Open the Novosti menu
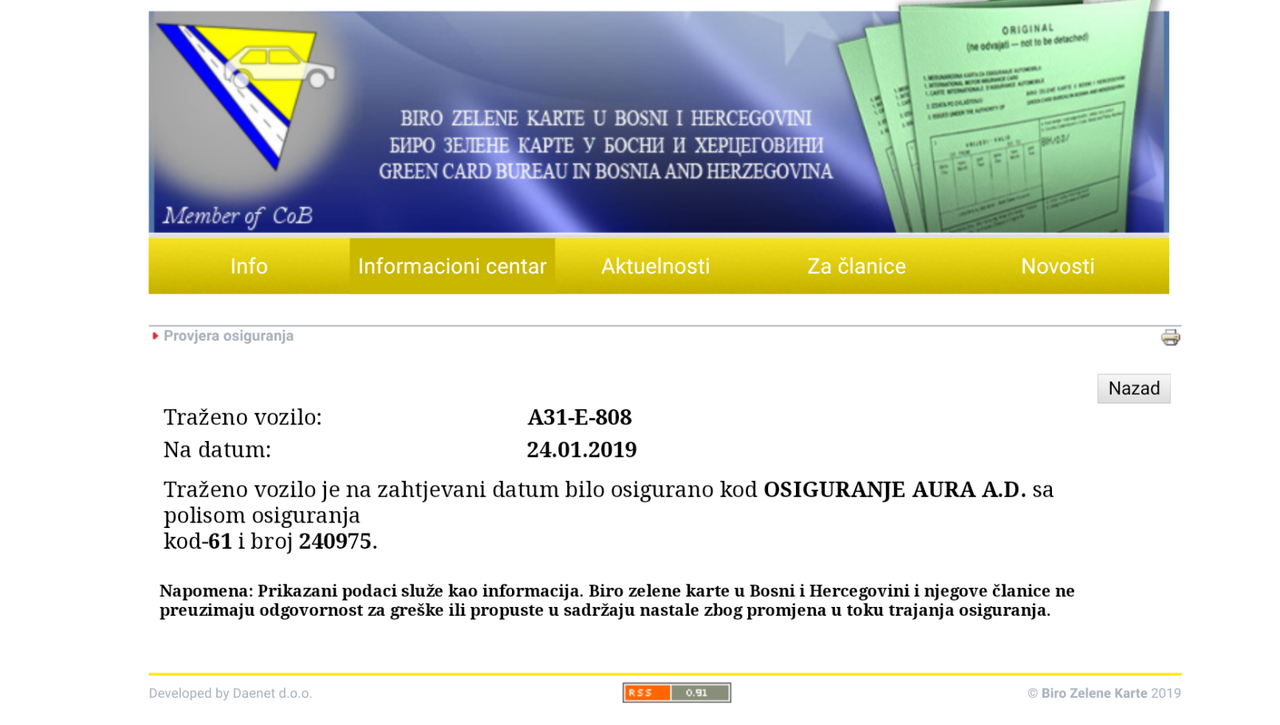This screenshot has height=725, width=1280. click(1058, 266)
